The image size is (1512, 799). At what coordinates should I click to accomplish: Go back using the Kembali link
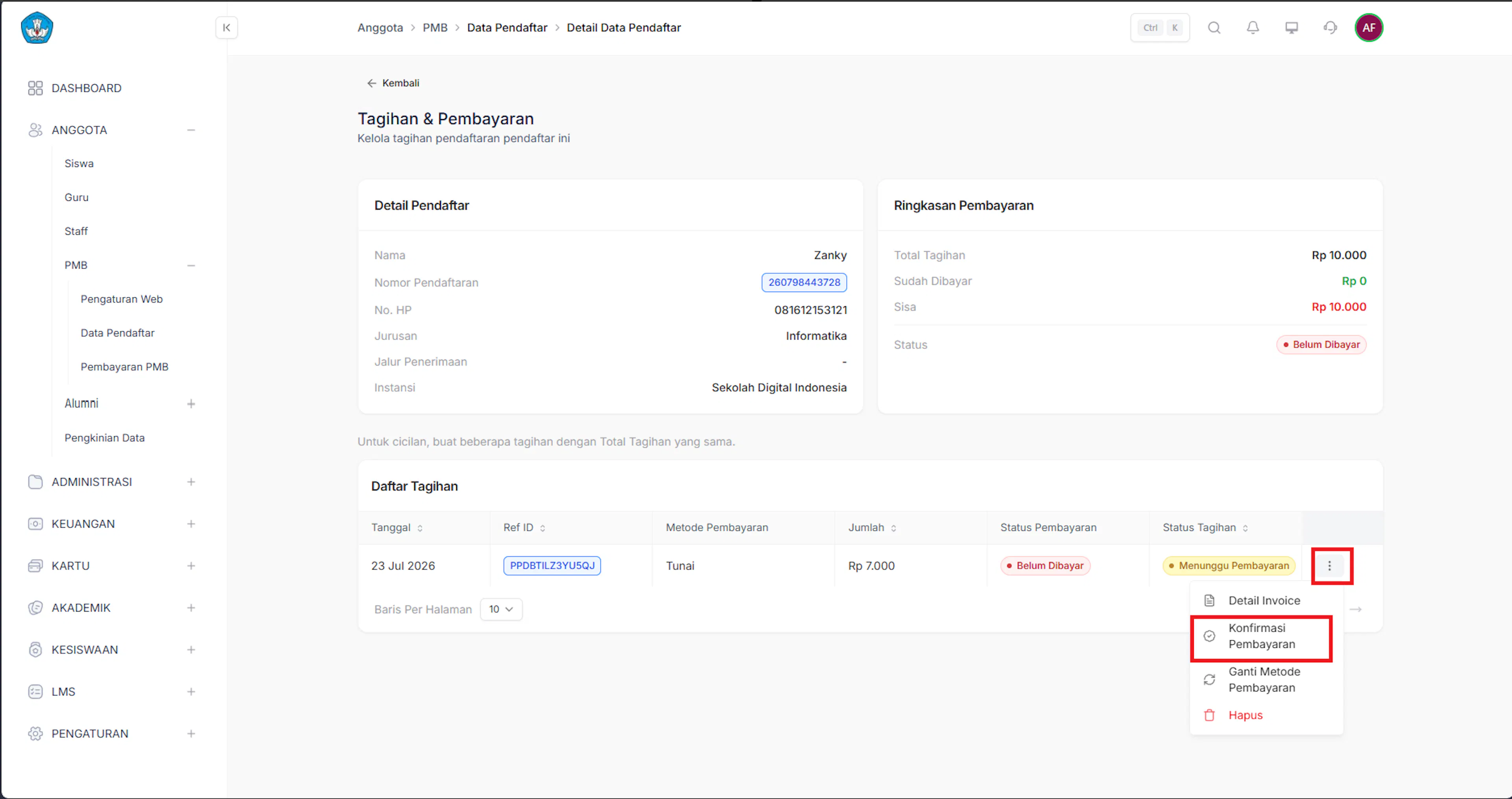coord(393,83)
